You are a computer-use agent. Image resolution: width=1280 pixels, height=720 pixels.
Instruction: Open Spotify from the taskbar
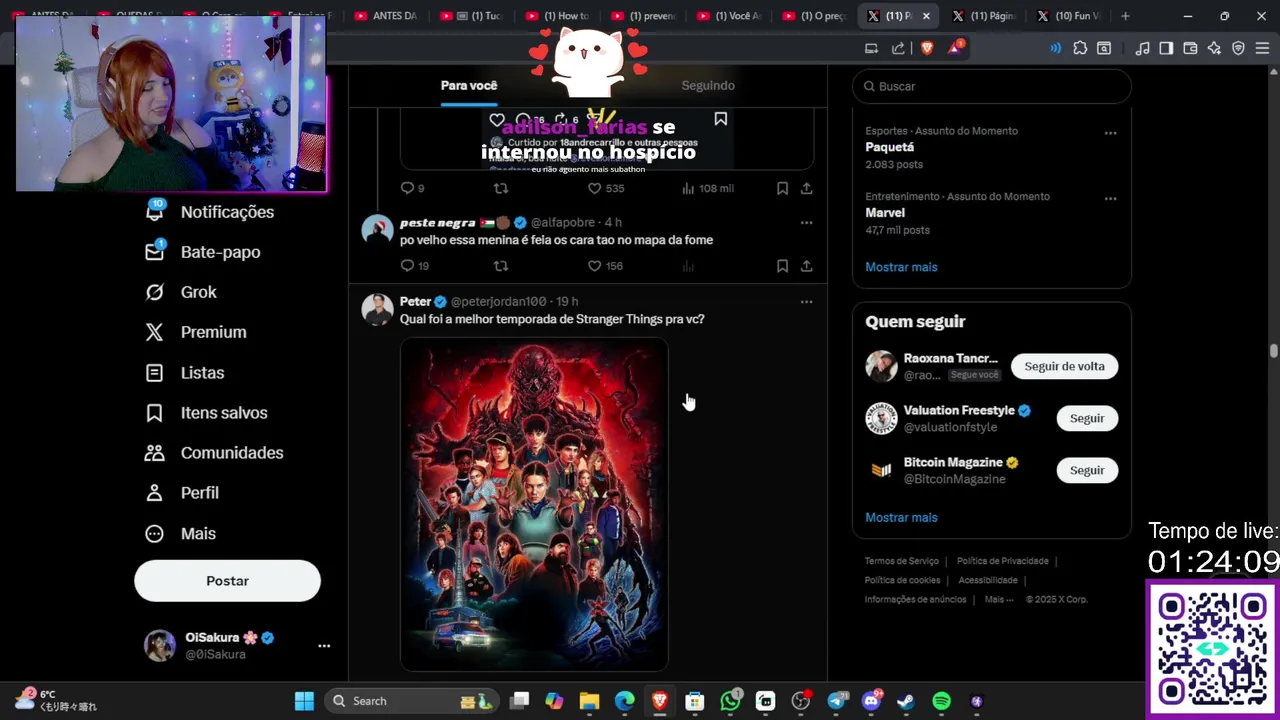[941, 701]
